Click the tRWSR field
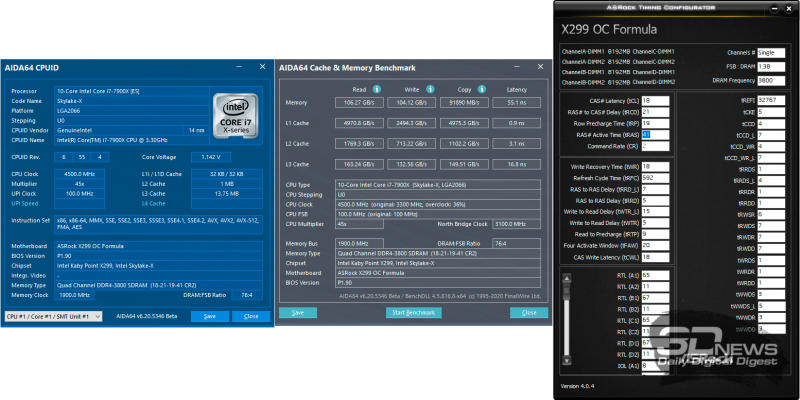The image size is (800, 400). (x=771, y=214)
